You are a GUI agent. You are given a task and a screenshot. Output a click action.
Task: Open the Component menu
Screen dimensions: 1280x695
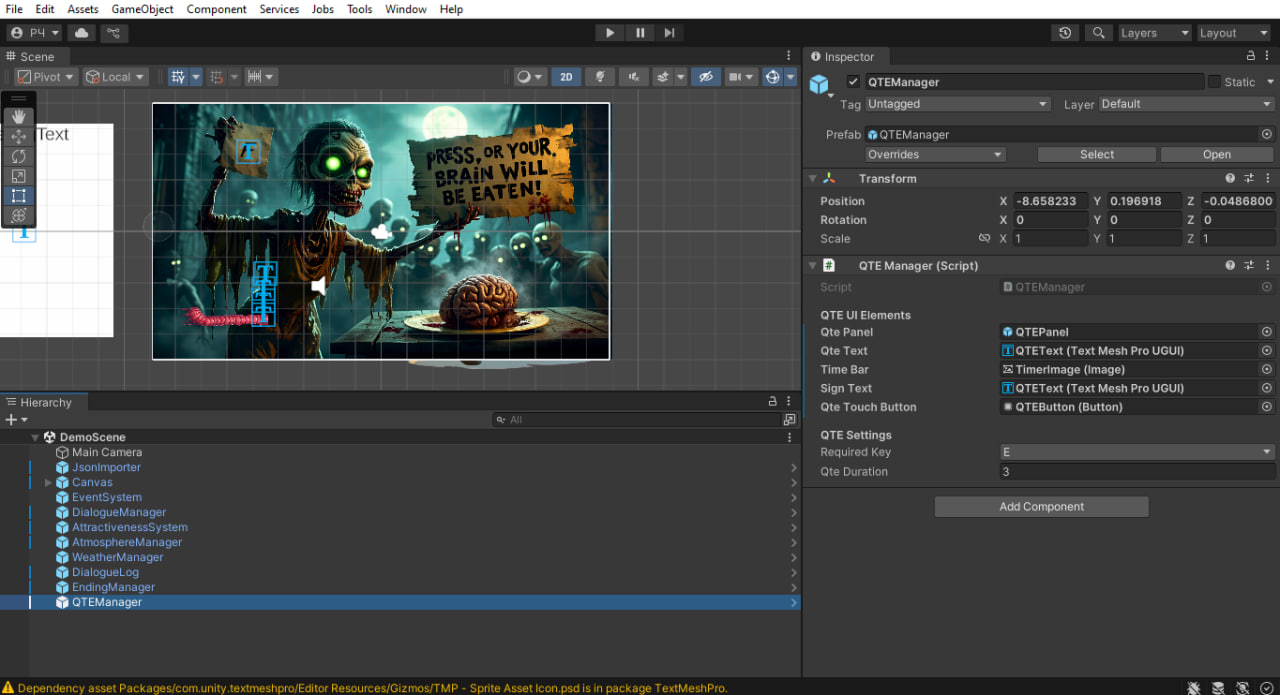coord(217,9)
